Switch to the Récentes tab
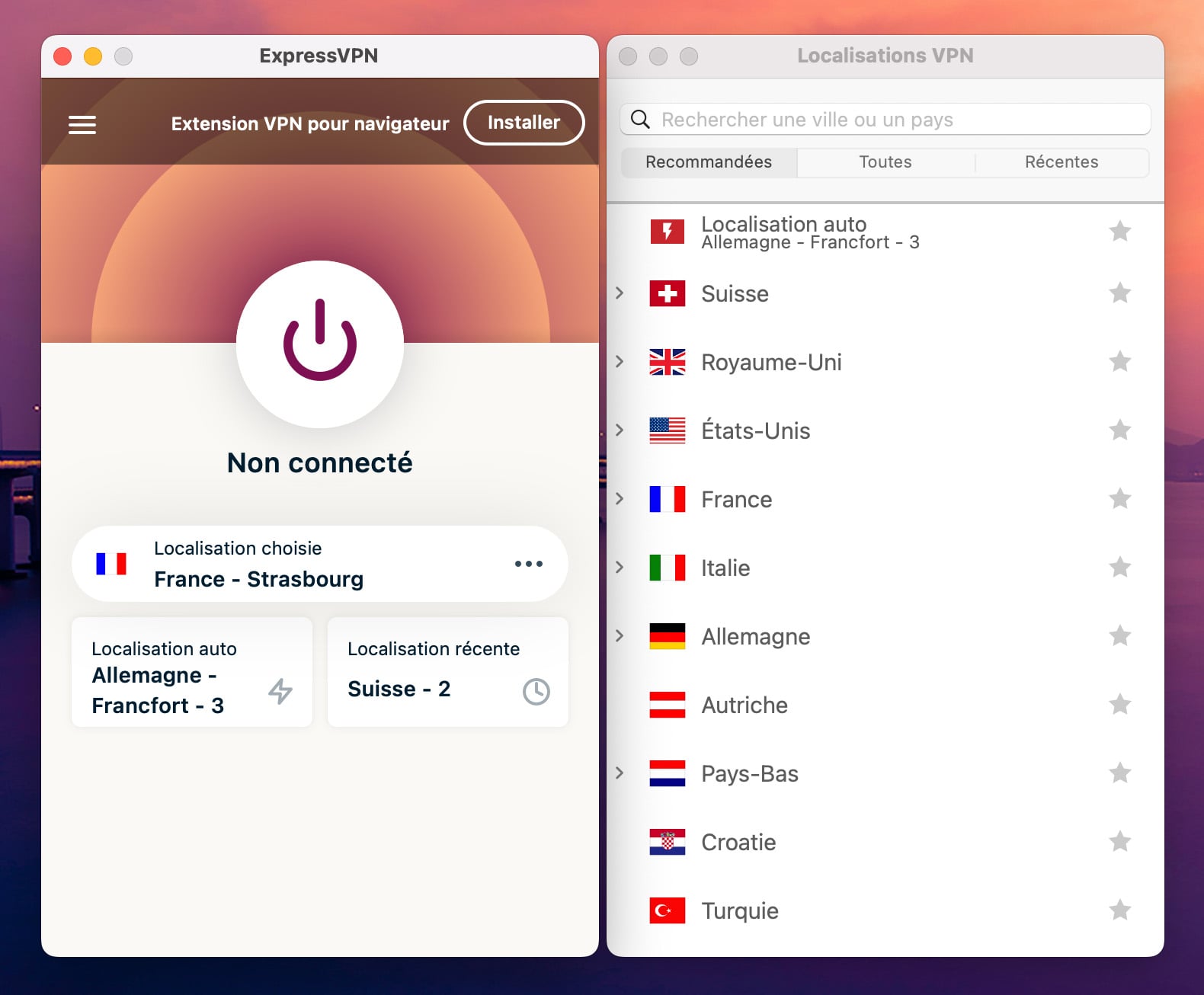Screen dimensions: 1204x995 pos(1062,162)
